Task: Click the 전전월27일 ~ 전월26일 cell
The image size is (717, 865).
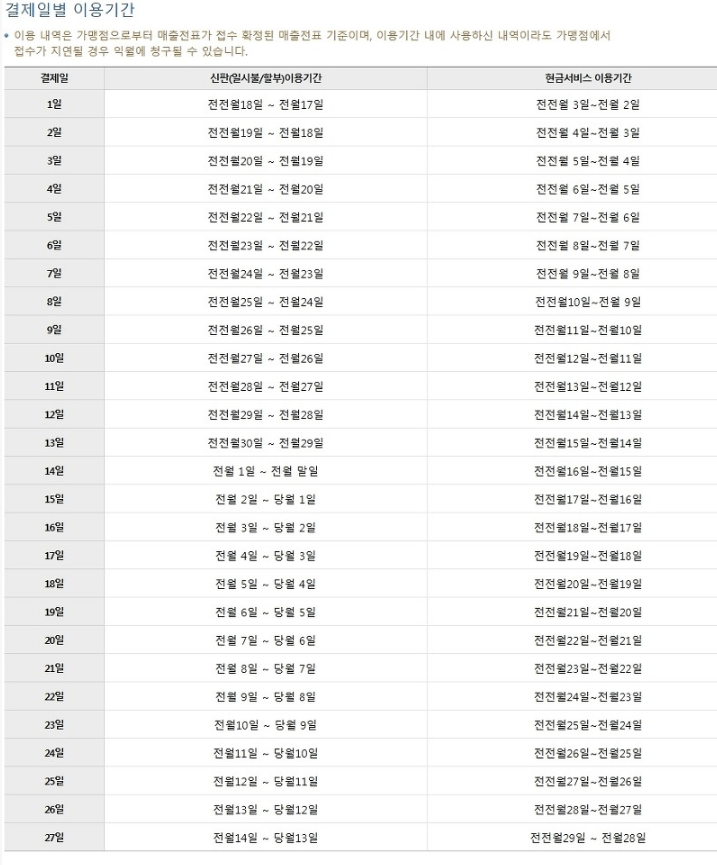Action: 265,358
